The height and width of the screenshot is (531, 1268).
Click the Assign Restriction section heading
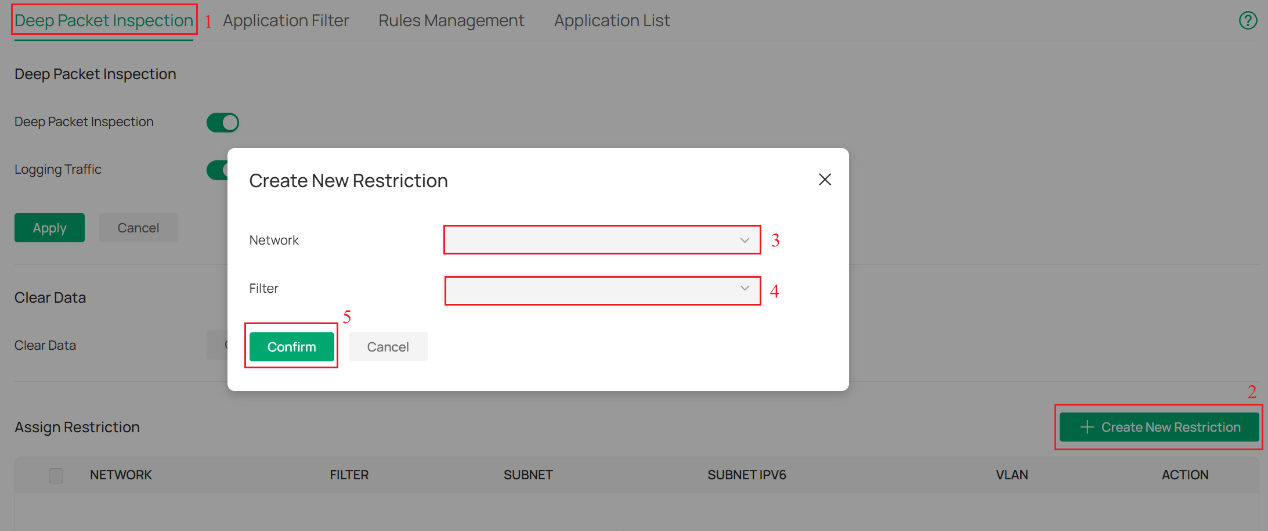(x=77, y=427)
